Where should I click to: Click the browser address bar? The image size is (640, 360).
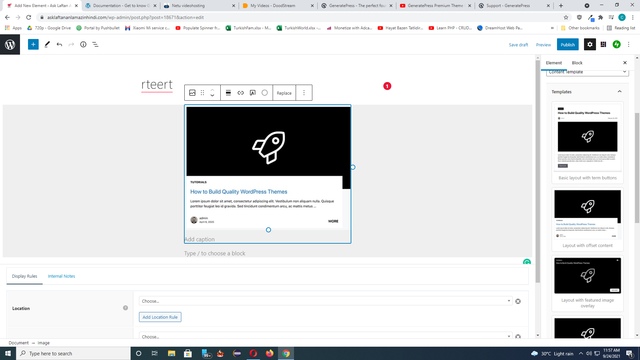pos(302,18)
